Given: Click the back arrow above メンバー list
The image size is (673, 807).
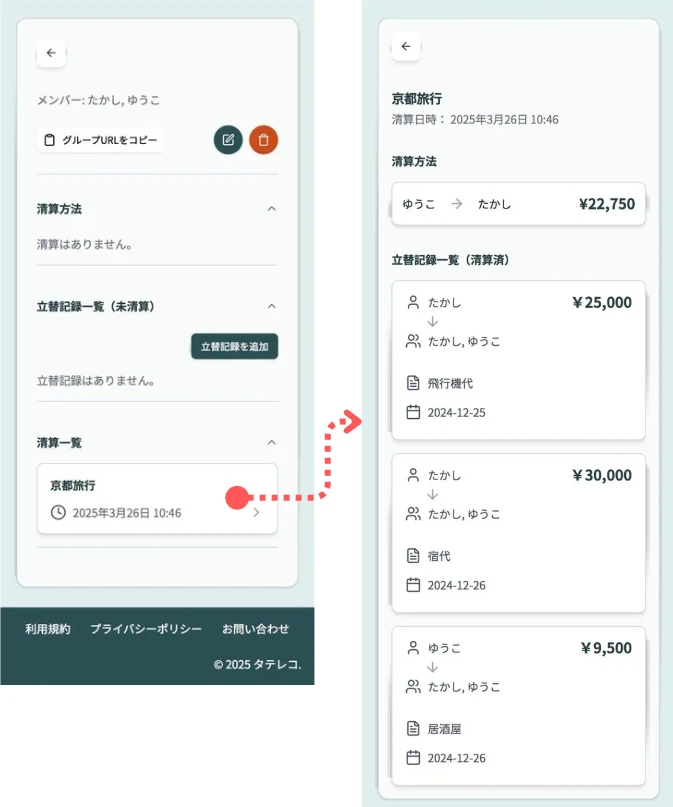Looking at the screenshot, I should click(51, 53).
